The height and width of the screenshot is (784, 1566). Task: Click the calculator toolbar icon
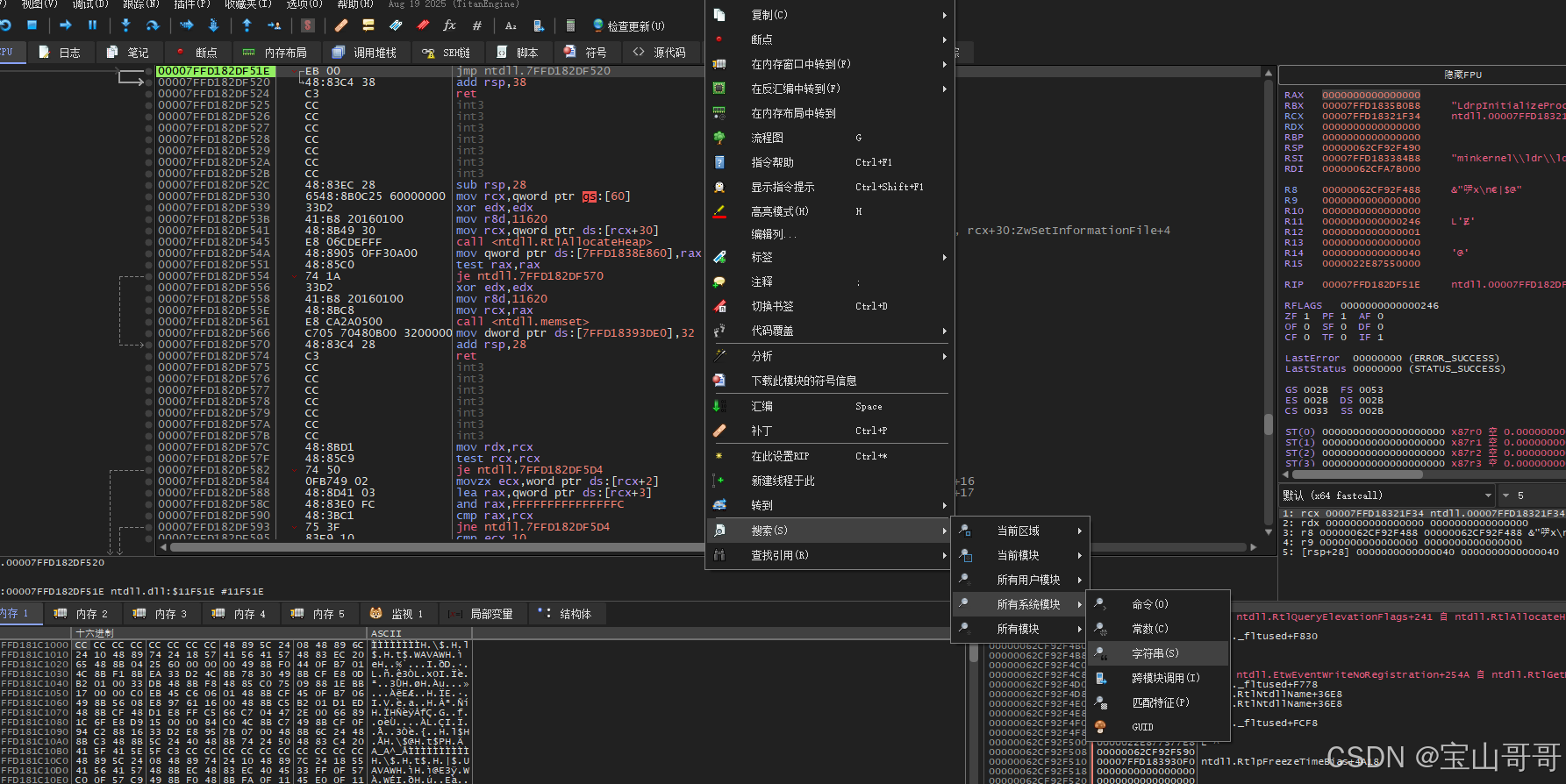571,25
